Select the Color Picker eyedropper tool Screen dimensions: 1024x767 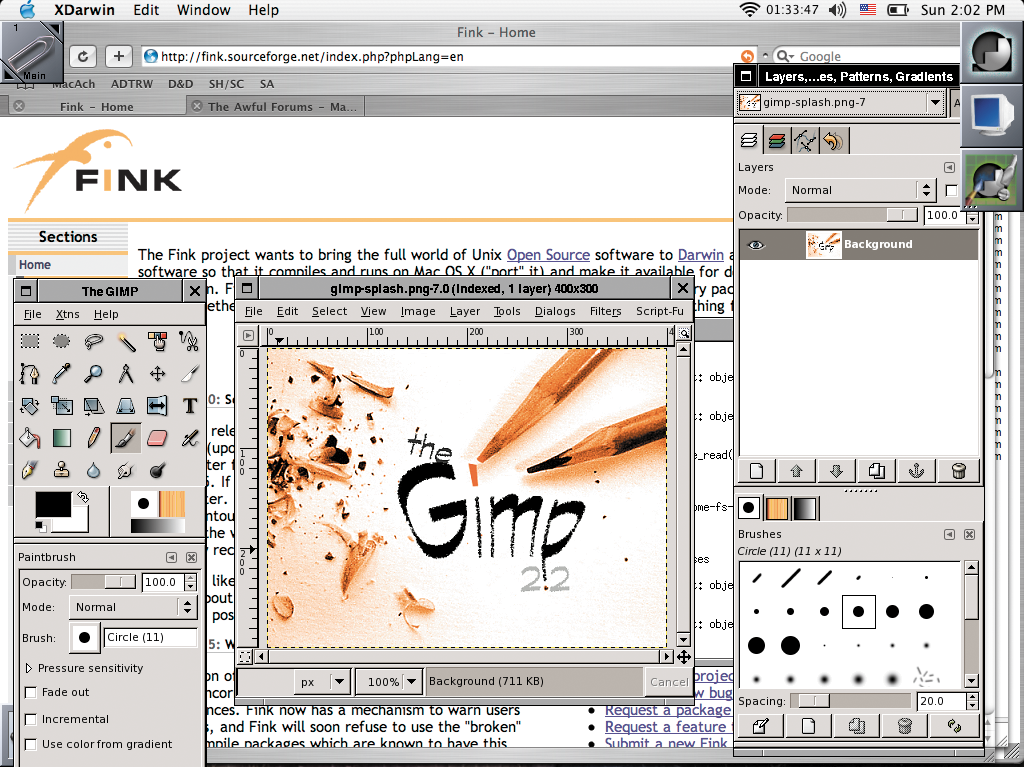click(x=61, y=374)
